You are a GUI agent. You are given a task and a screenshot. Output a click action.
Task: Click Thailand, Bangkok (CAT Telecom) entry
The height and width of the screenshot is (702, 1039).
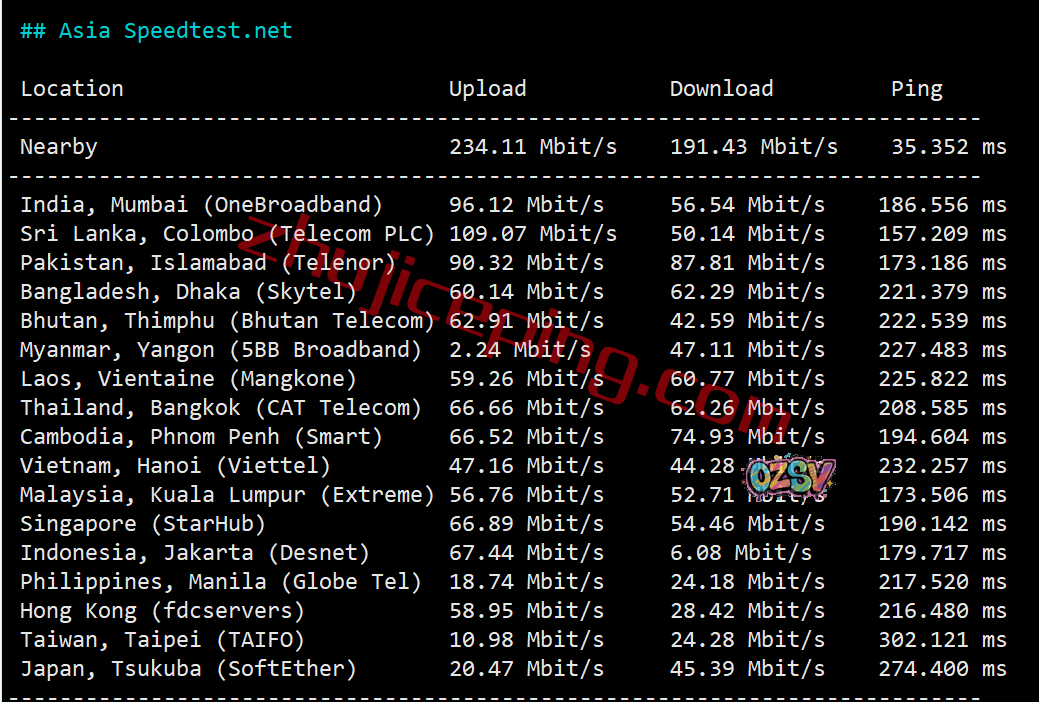click(x=221, y=408)
